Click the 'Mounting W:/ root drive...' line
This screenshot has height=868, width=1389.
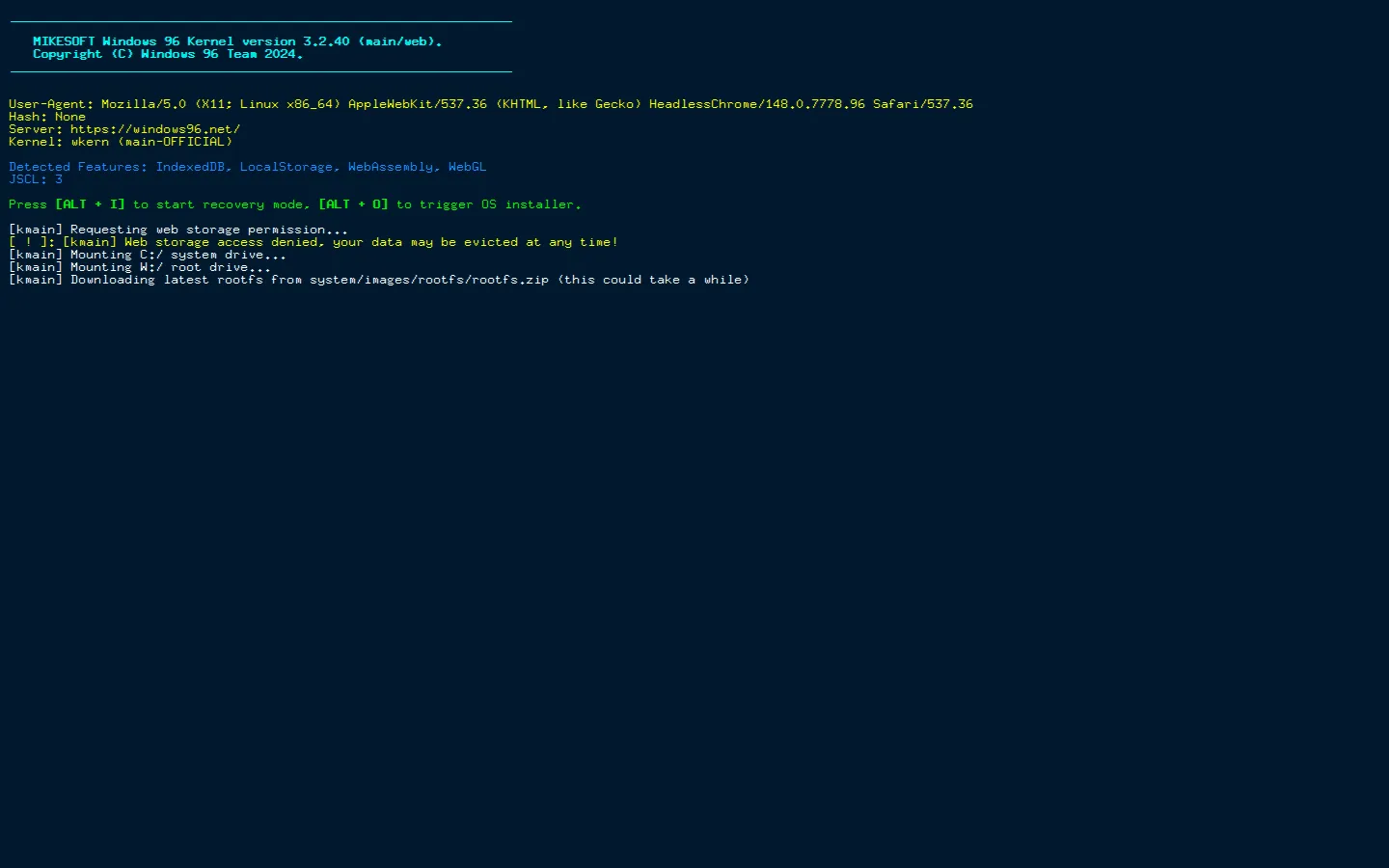(140, 267)
